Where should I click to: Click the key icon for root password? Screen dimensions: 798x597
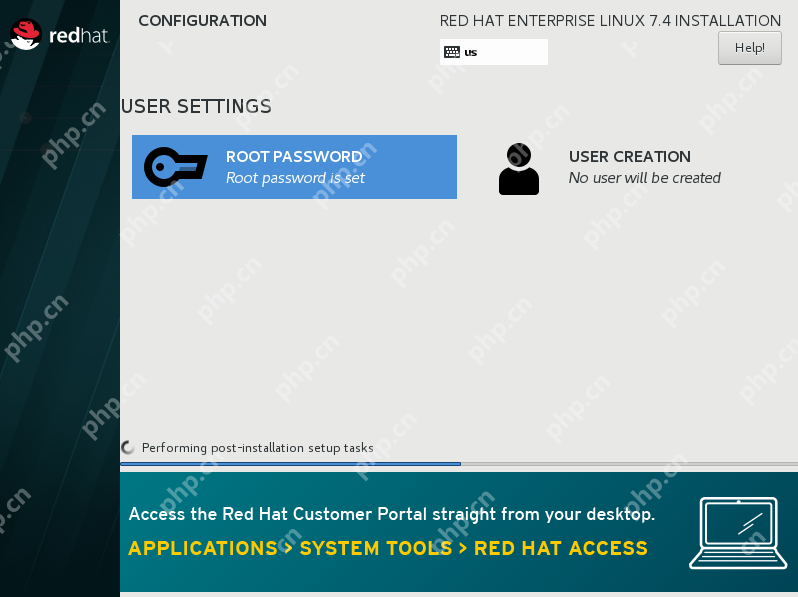coord(175,167)
